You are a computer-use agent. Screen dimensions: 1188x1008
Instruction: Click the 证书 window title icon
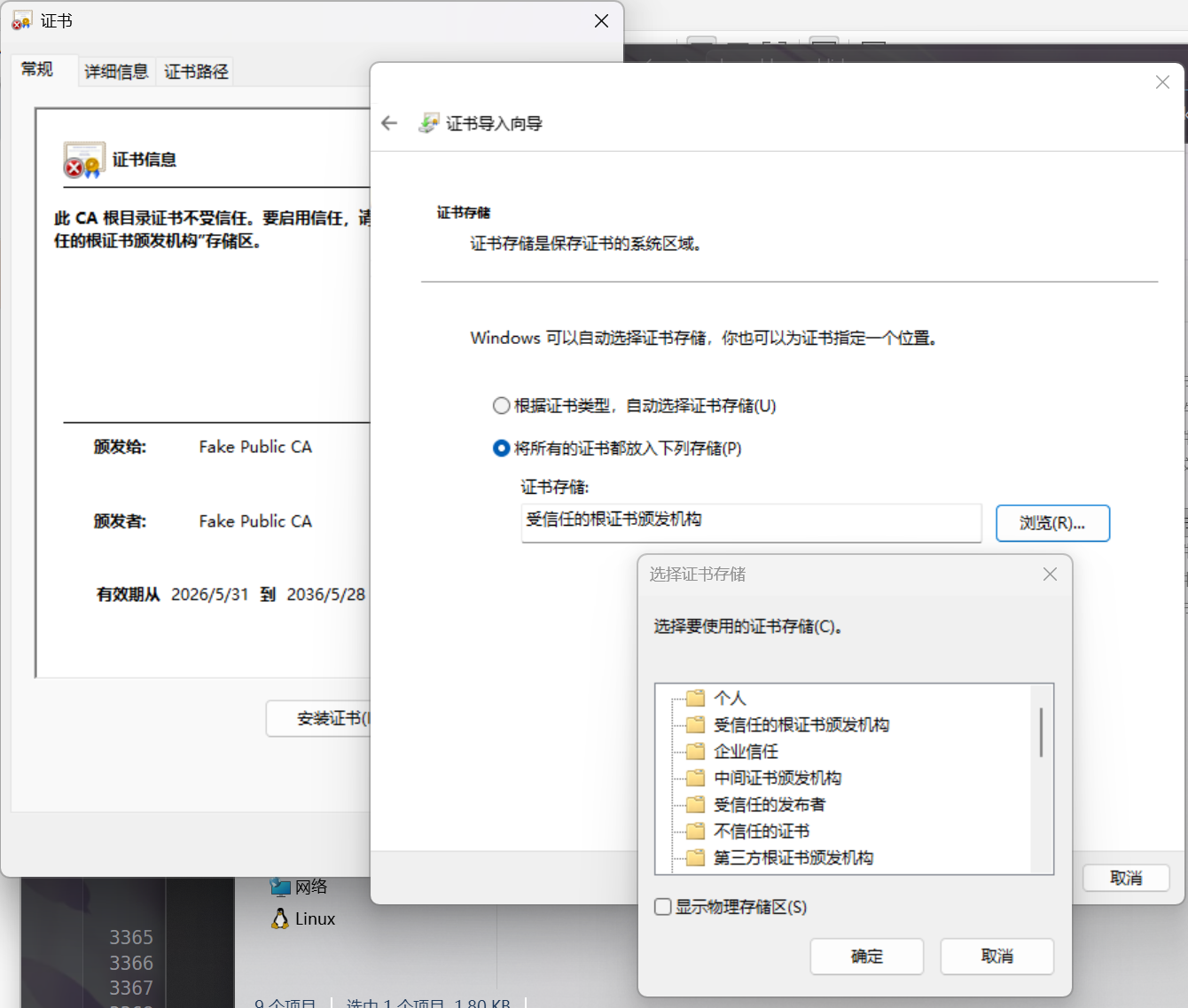pyautogui.click(x=21, y=20)
